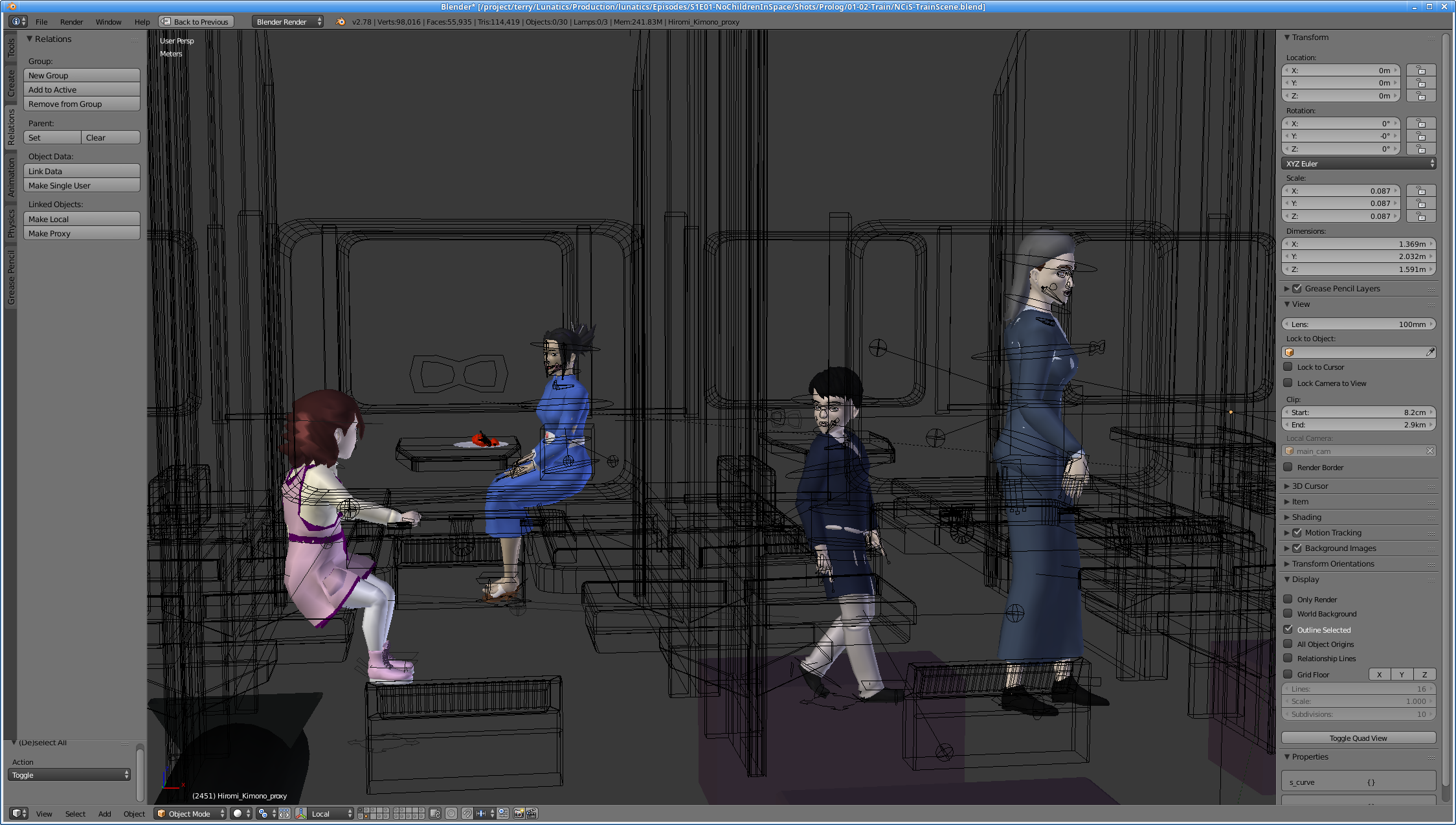Open the XYZ Euler rotation mode dropdown
The height and width of the screenshot is (825, 1456).
[1359, 164]
